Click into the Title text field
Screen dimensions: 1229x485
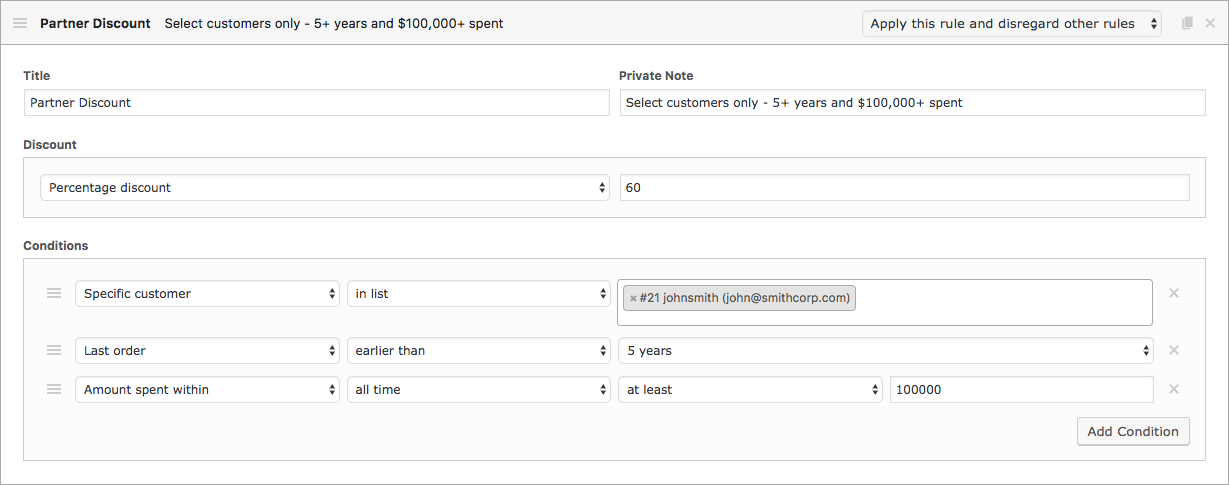[316, 102]
